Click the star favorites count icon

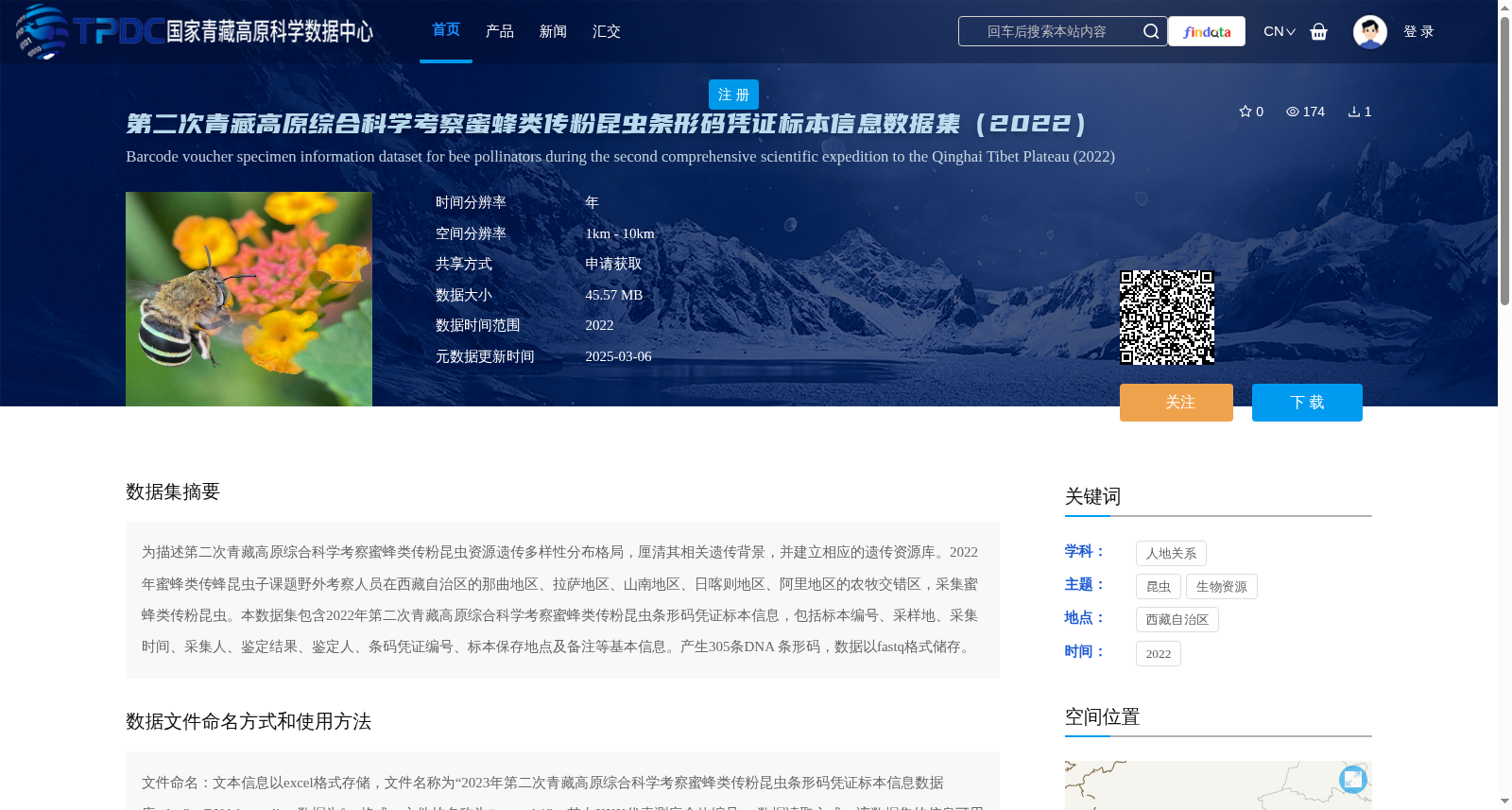tap(1245, 112)
